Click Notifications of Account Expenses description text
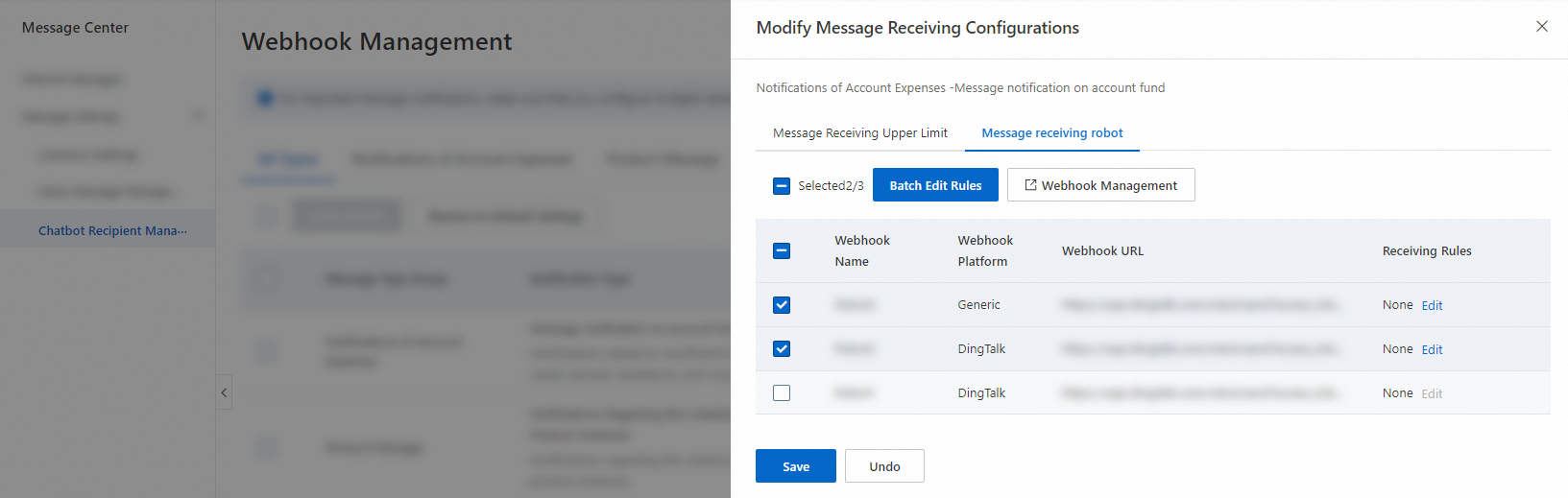1568x498 pixels. 960,87
